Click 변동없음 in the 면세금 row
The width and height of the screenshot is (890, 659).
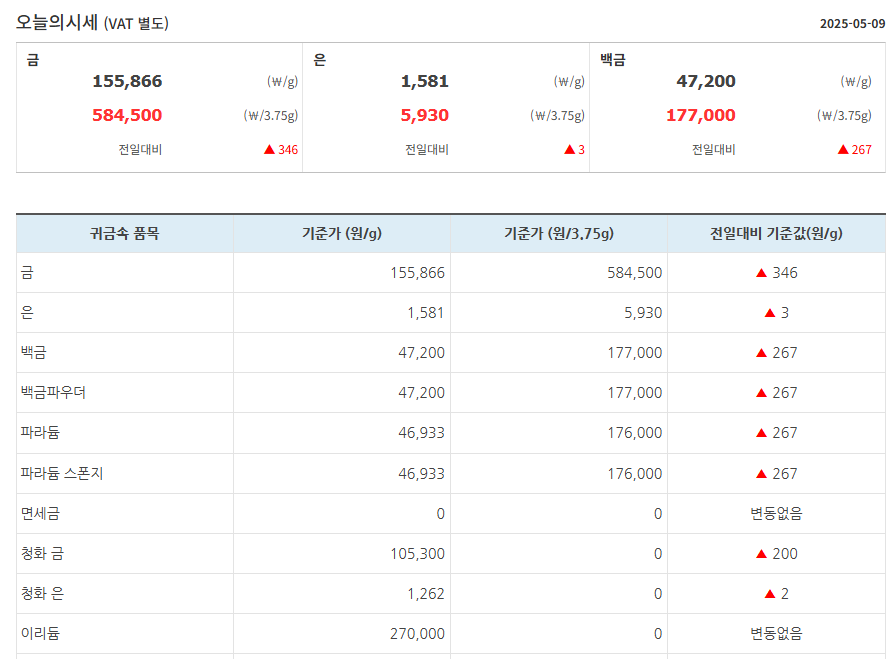coord(776,513)
